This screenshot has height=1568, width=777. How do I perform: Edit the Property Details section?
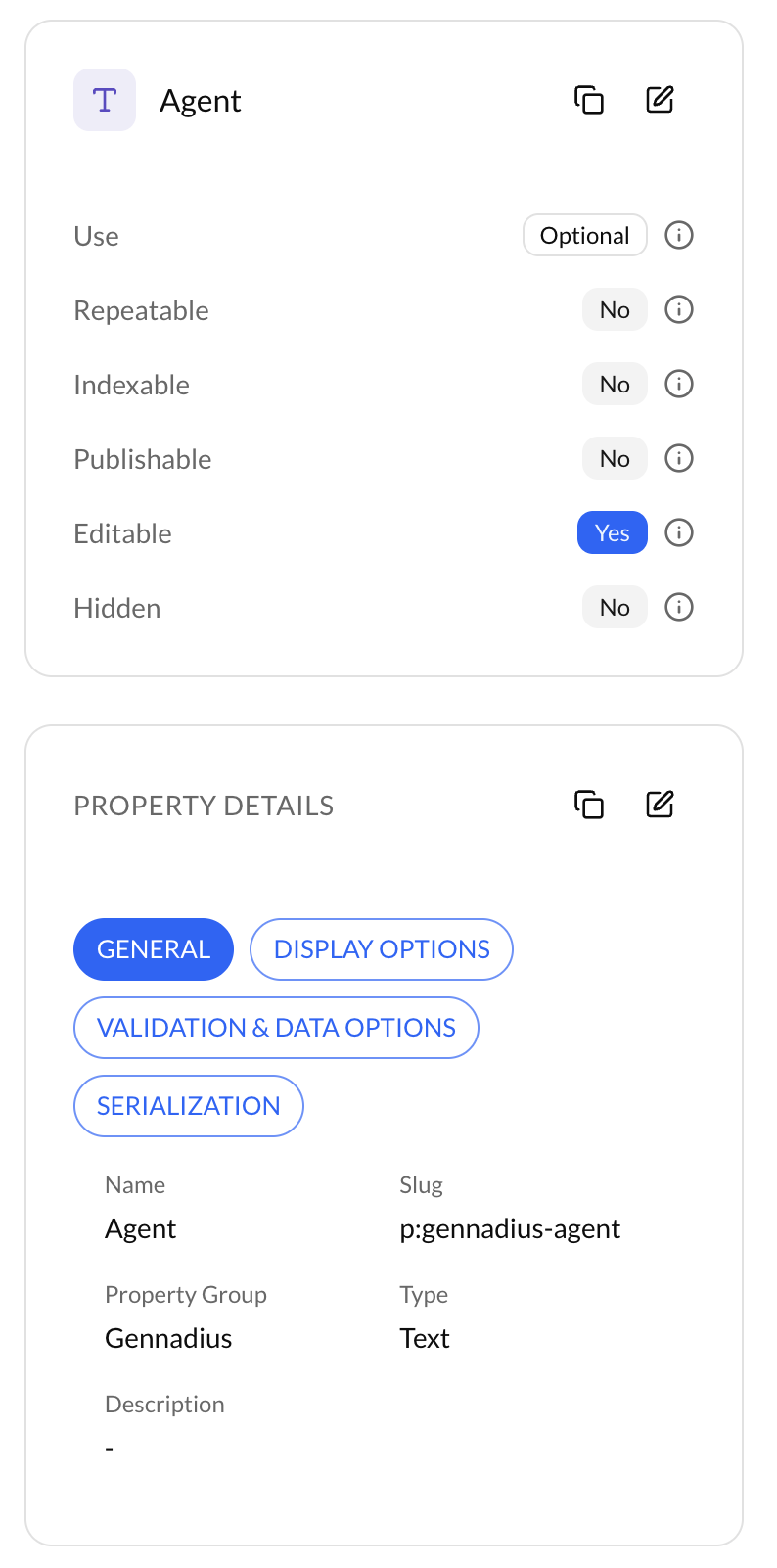pos(660,804)
